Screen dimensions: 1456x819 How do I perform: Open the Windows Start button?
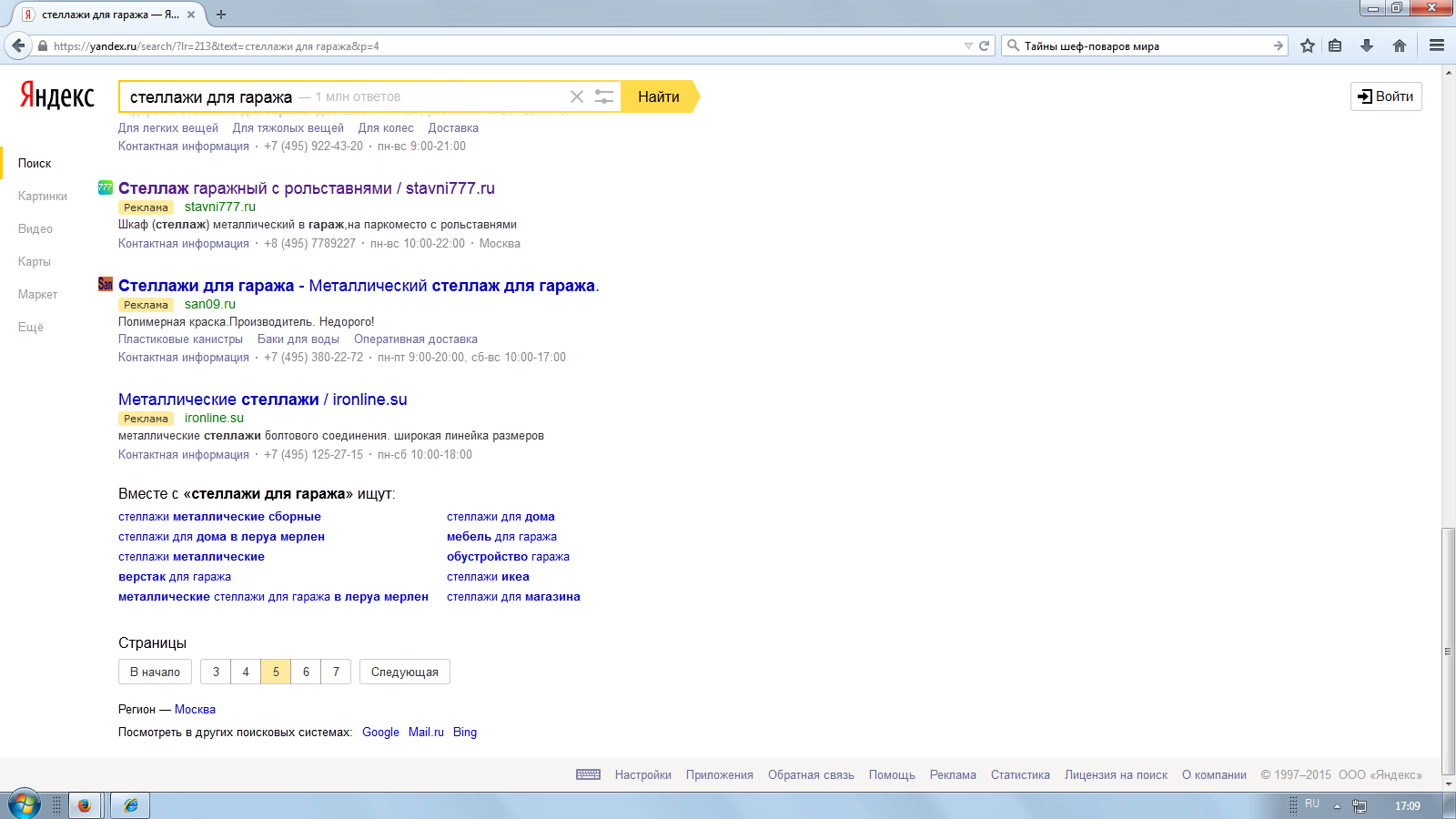tap(25, 805)
